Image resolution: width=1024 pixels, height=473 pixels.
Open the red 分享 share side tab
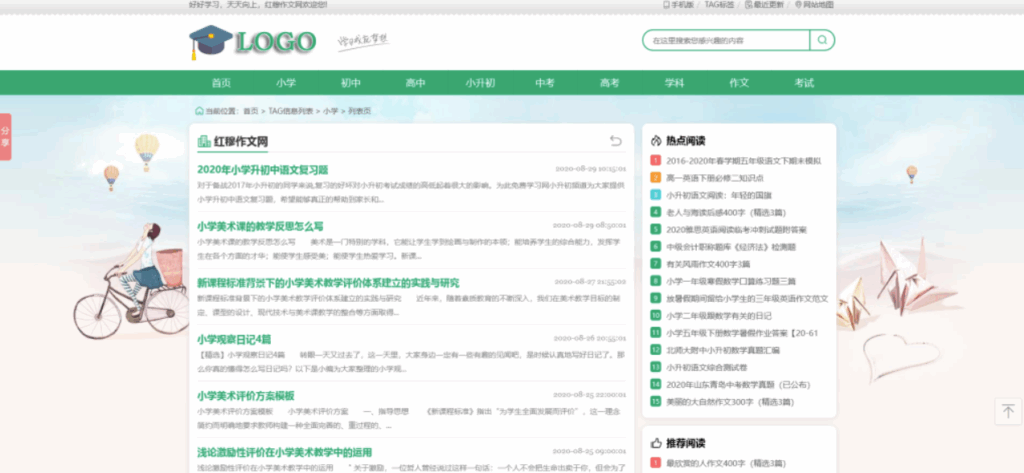pyautogui.click(x=5, y=137)
